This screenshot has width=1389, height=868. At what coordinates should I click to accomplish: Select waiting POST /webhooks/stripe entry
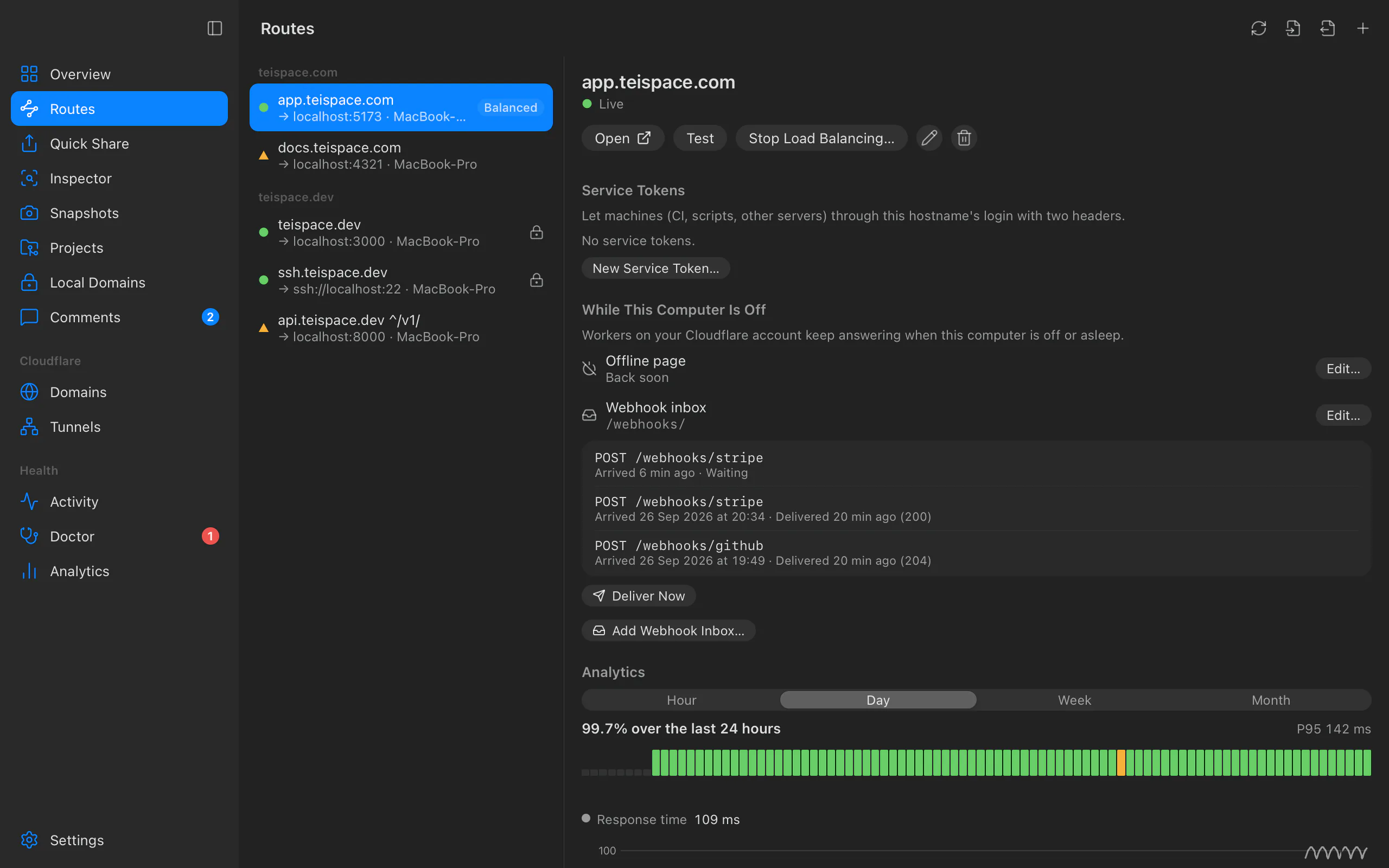pos(976,465)
